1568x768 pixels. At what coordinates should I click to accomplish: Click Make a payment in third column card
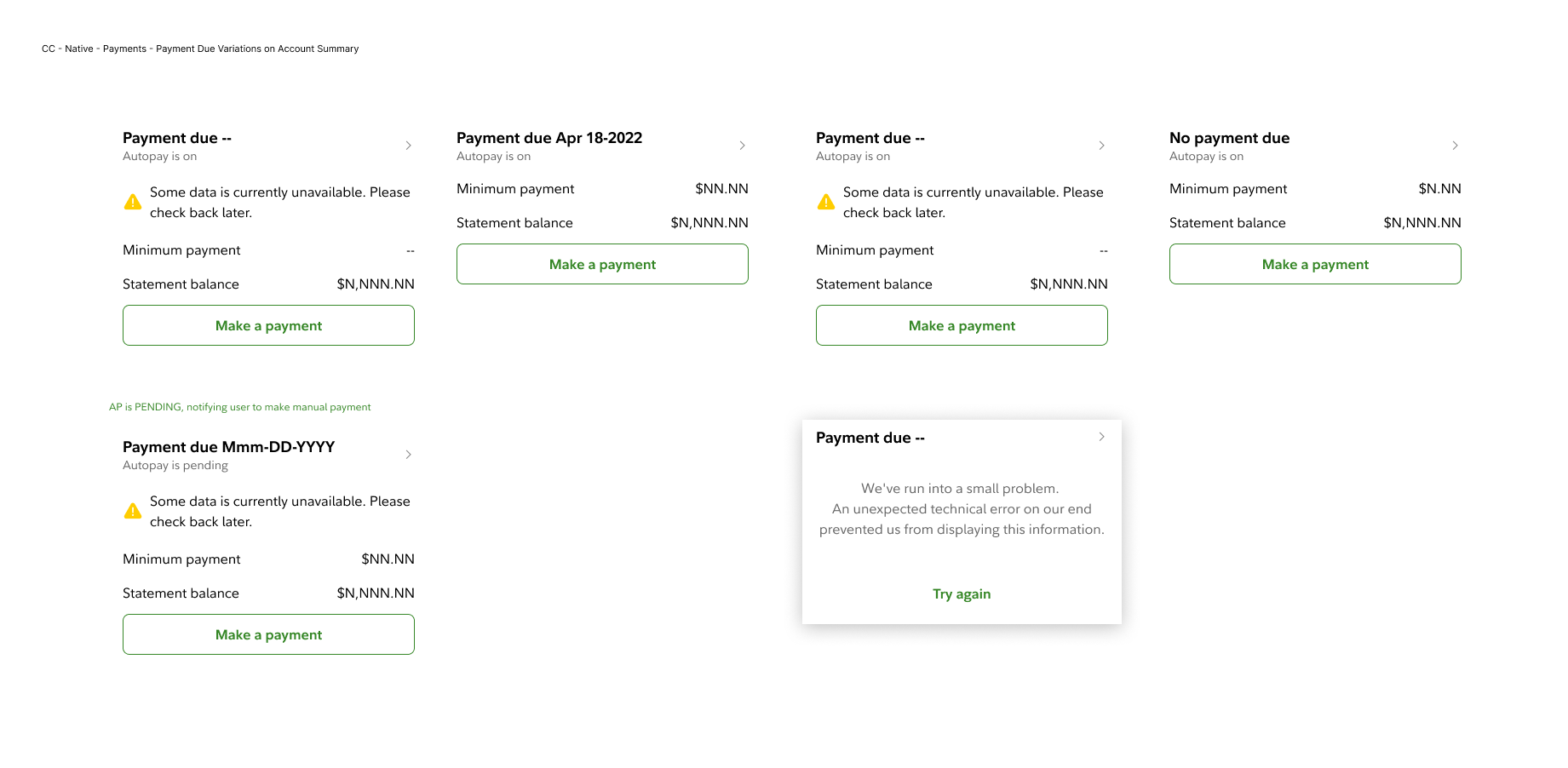(962, 325)
